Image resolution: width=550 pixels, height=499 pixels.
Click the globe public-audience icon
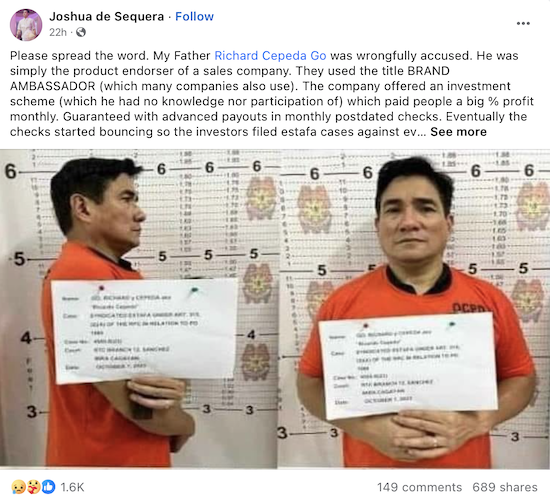pyautogui.click(x=81, y=32)
